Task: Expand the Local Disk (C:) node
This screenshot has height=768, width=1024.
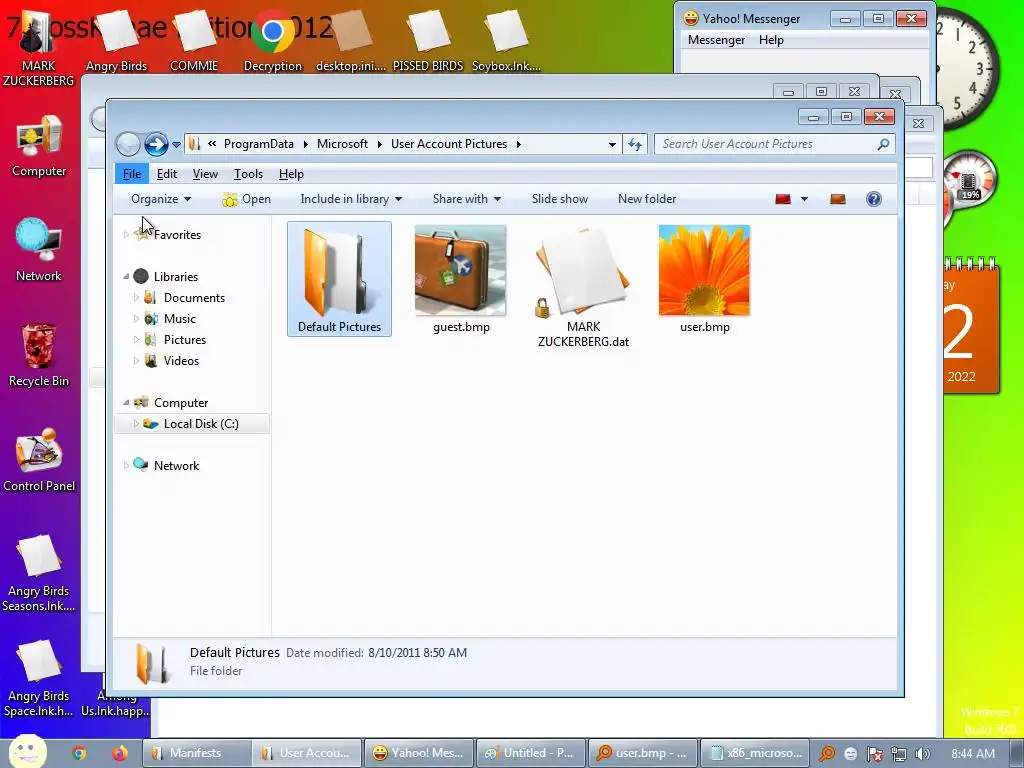Action: pos(136,424)
